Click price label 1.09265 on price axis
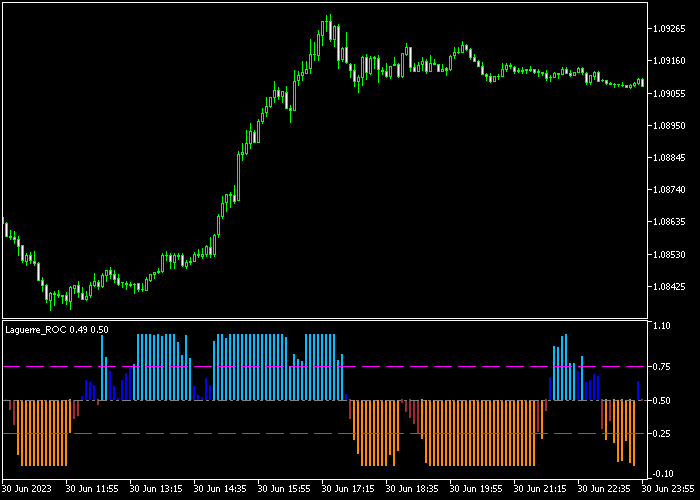This screenshot has height=500, width=700. [x=669, y=29]
